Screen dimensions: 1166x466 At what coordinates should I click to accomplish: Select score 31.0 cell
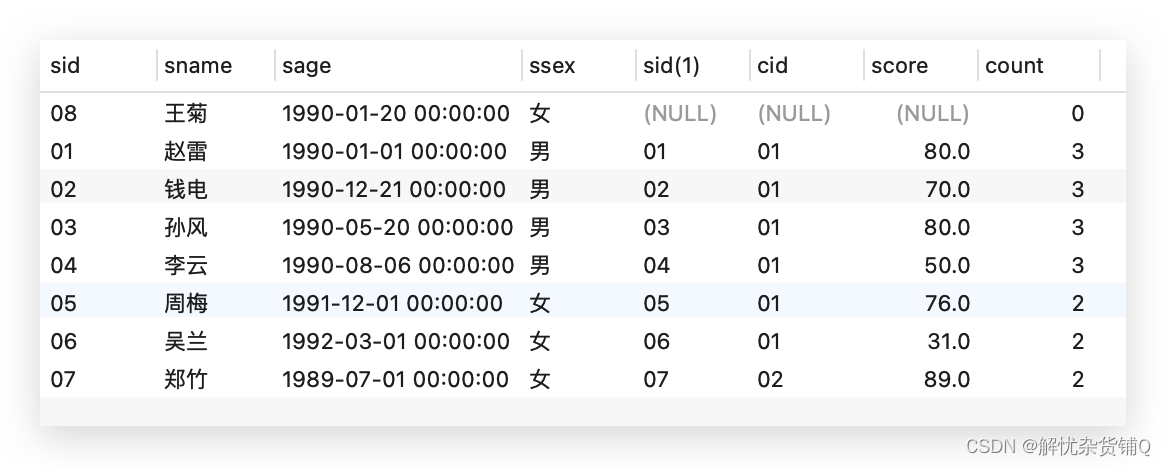pyautogui.click(x=949, y=341)
